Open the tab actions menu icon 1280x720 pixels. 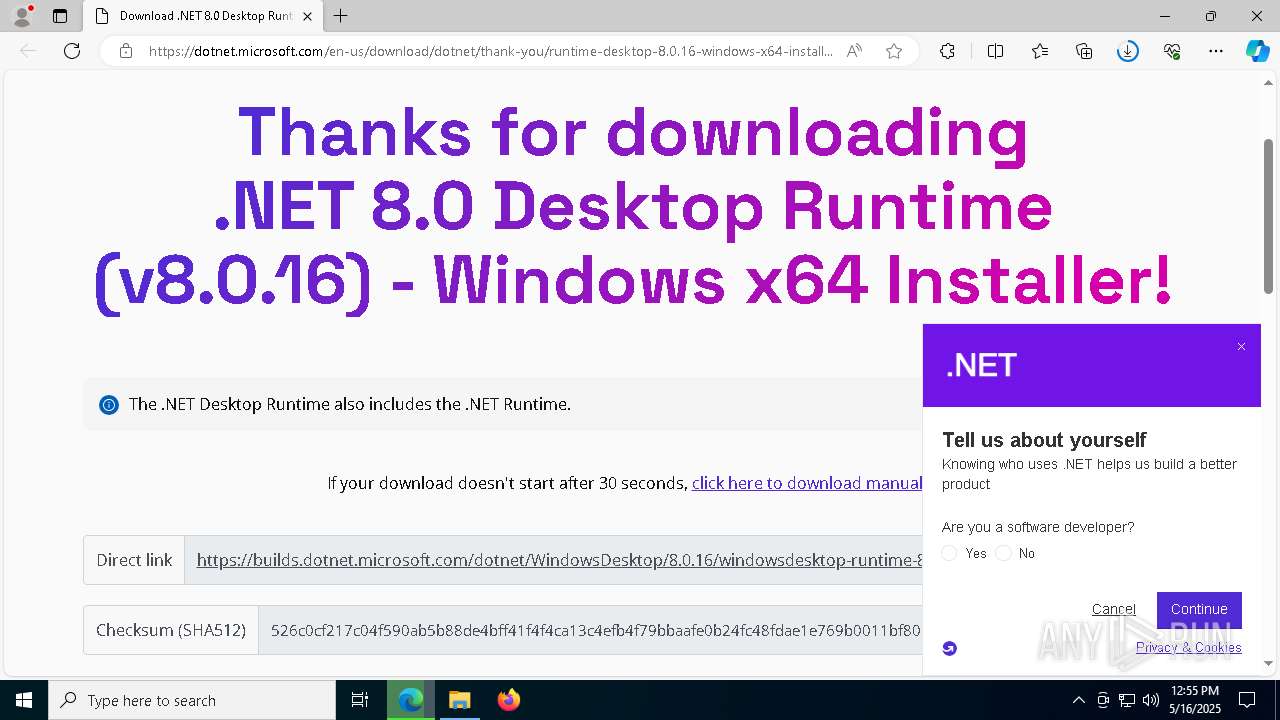60,16
